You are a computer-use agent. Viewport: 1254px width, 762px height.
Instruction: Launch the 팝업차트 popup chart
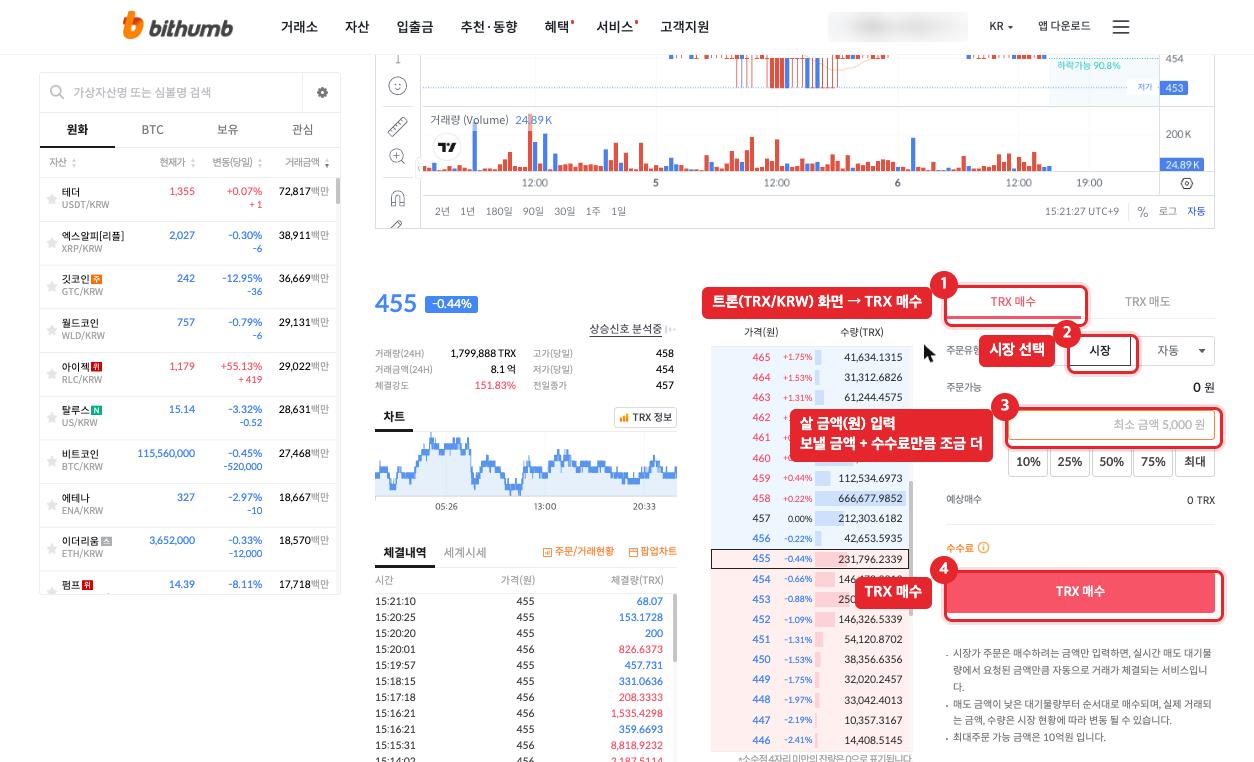[652, 552]
